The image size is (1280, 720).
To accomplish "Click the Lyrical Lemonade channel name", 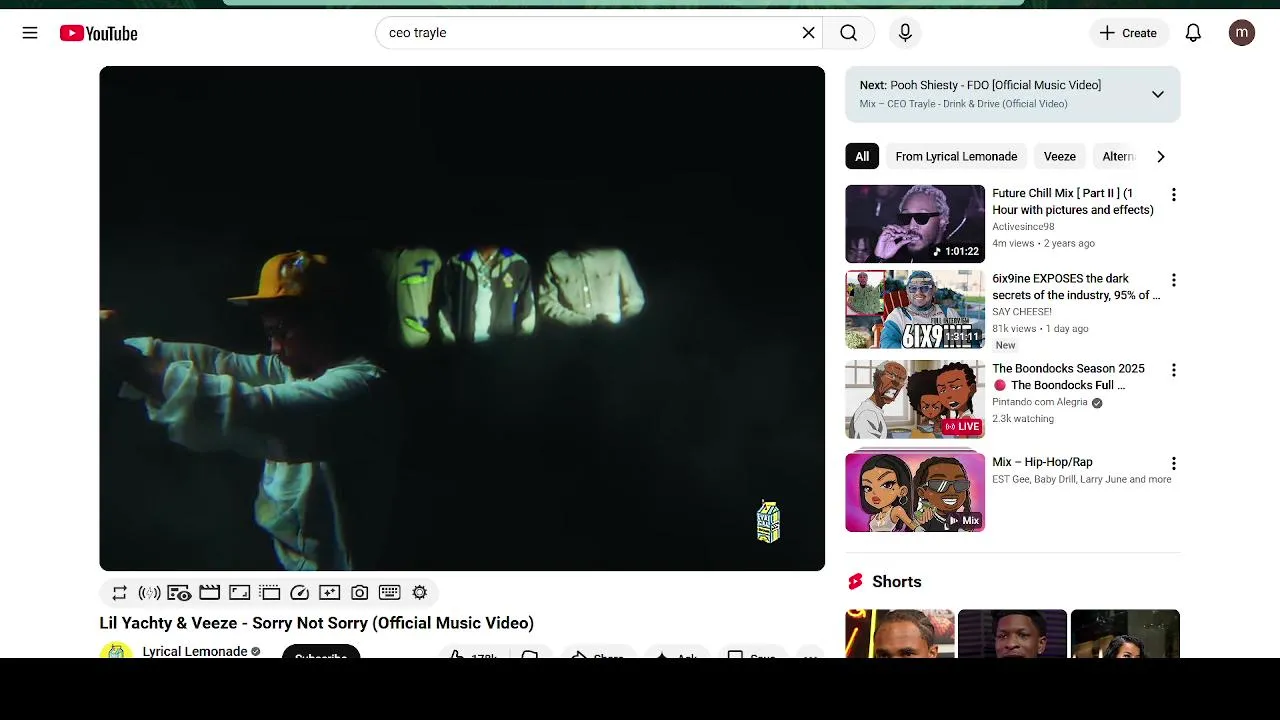I will tap(195, 651).
